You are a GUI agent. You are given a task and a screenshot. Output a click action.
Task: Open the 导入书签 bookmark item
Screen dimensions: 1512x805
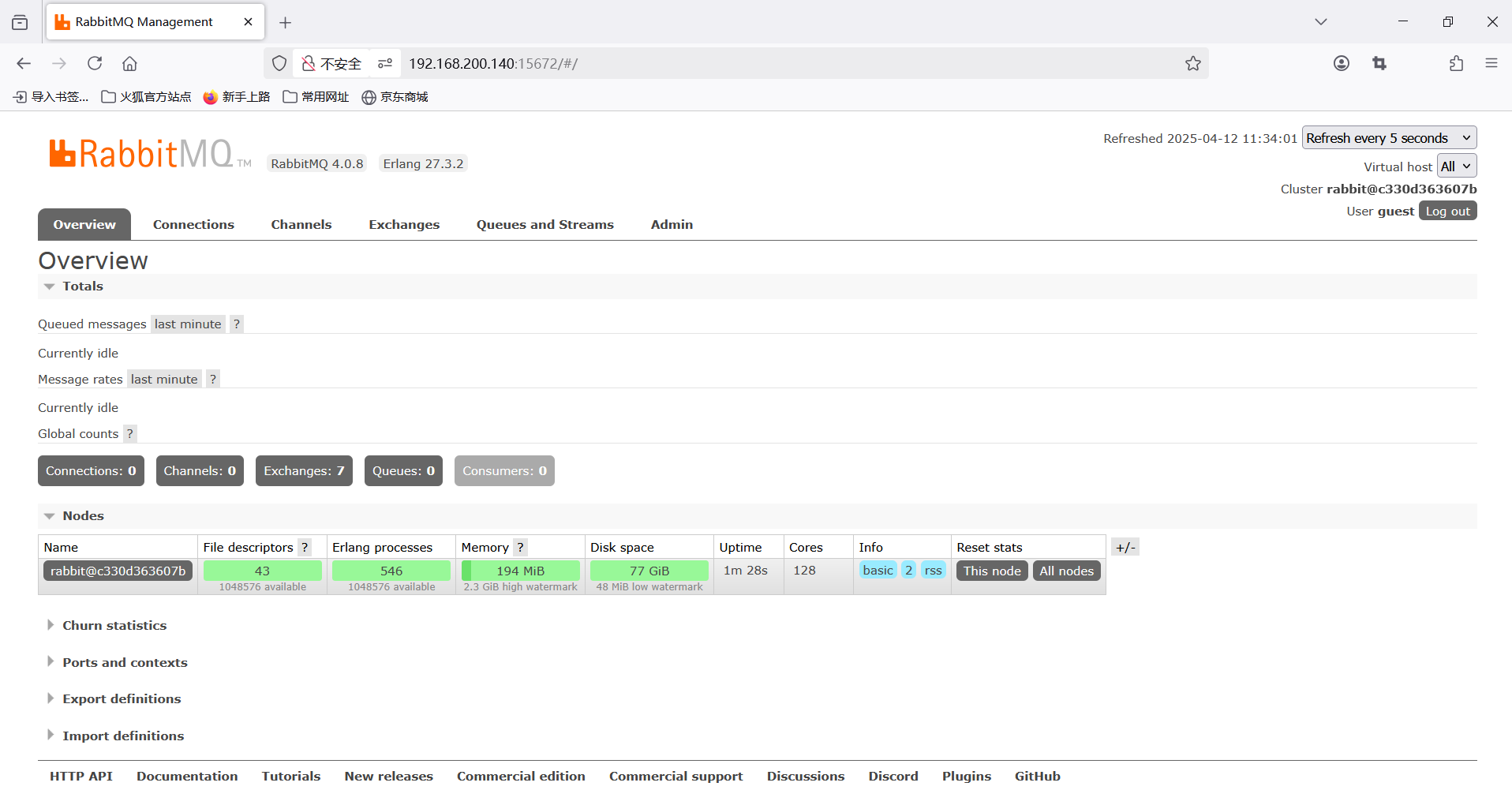51,96
